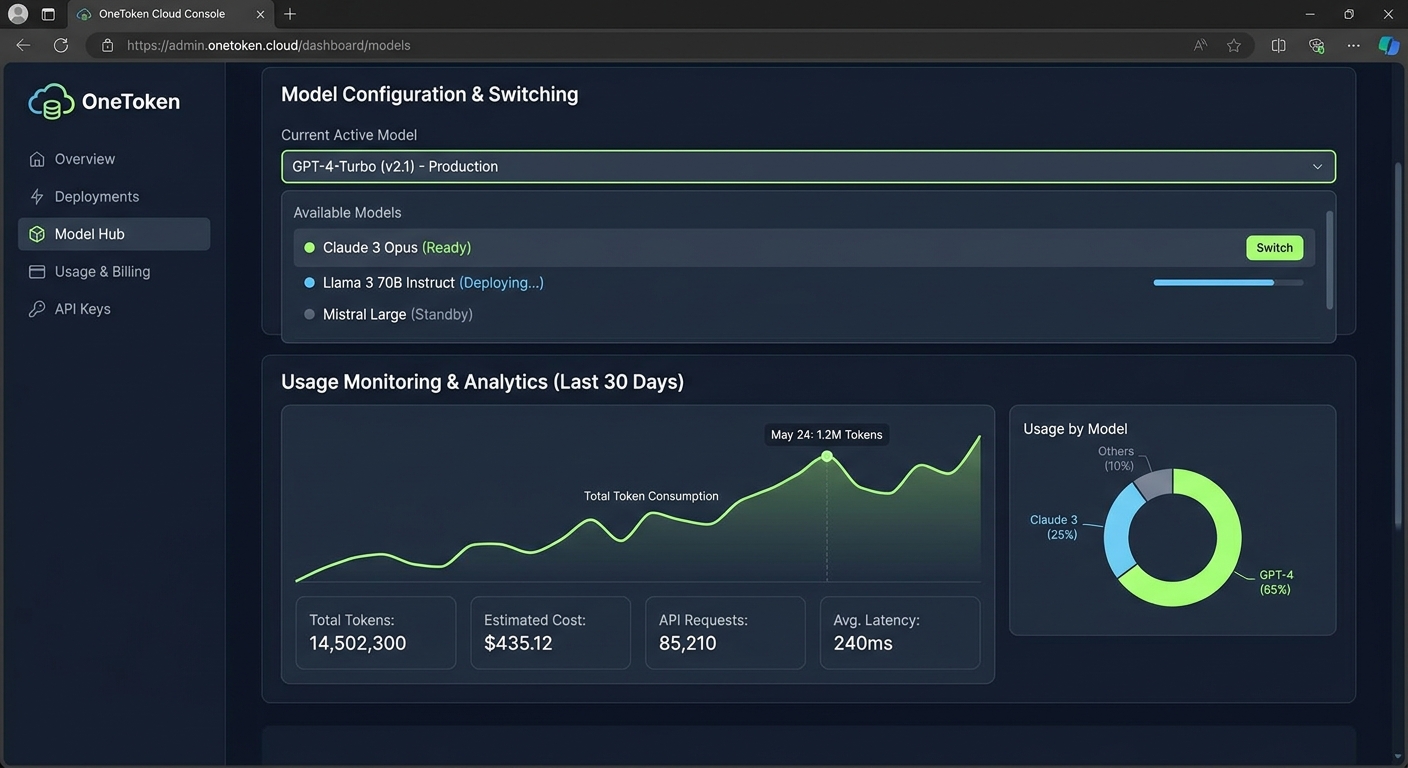The height and width of the screenshot is (768, 1408).
Task: Switch to Claude 3 Opus with Switch button
Action: tap(1274, 248)
